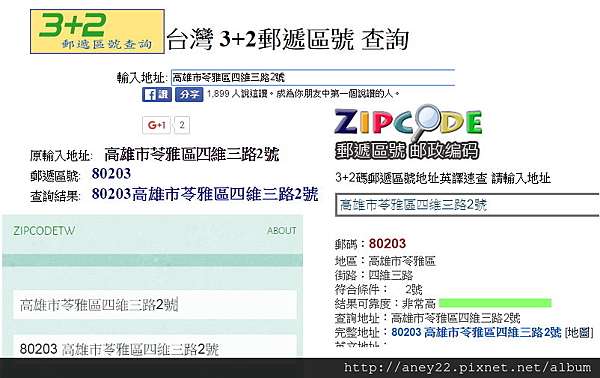Click the 輸入地址 address input field
Viewport: 600px width, 378px height.
point(312,78)
